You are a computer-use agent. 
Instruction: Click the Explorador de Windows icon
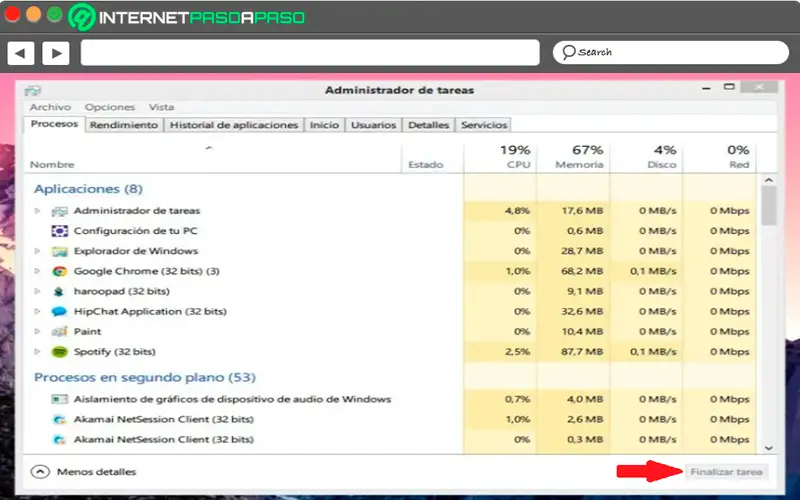(x=60, y=252)
